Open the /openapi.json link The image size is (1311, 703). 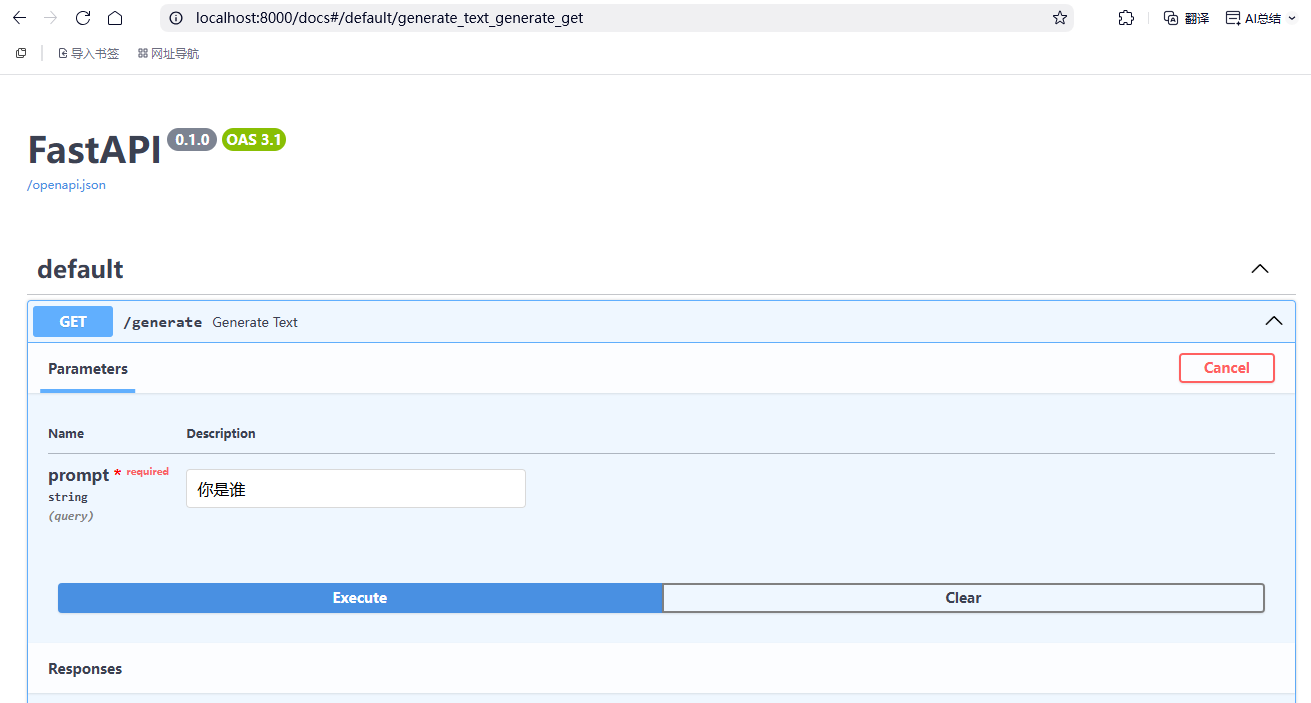pos(66,185)
